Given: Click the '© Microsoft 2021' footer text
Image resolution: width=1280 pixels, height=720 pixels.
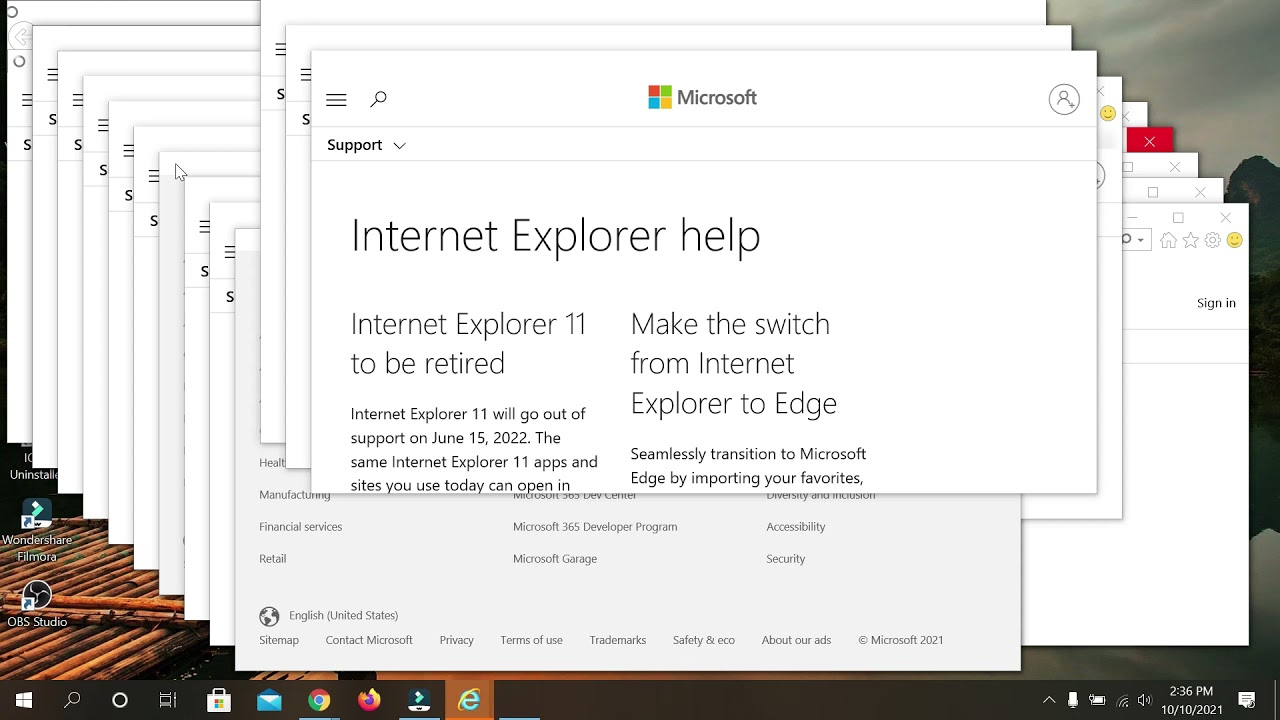Looking at the screenshot, I should (x=900, y=640).
